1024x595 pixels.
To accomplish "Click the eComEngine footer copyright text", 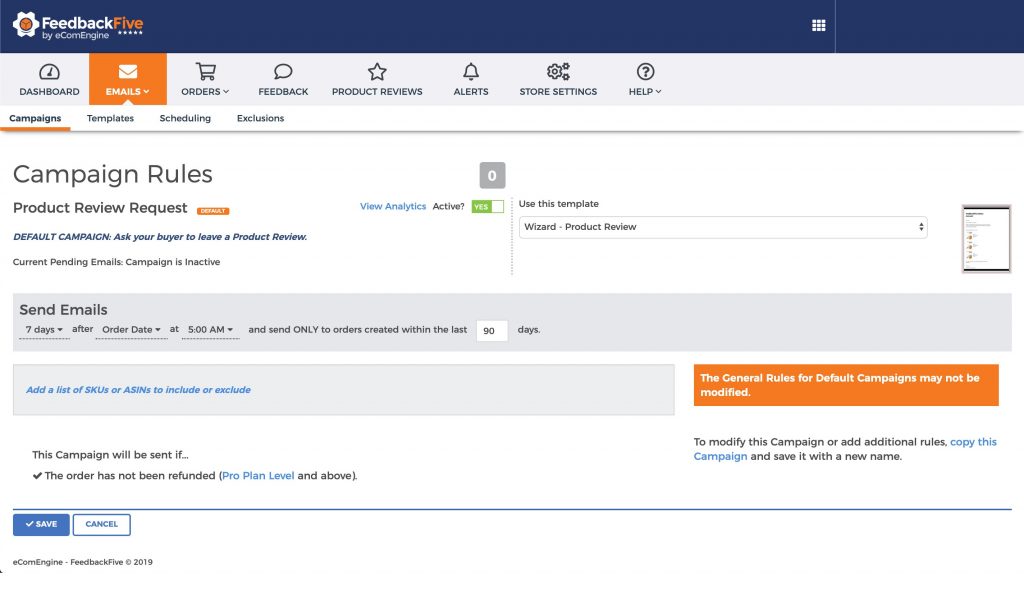I will click(x=83, y=562).
